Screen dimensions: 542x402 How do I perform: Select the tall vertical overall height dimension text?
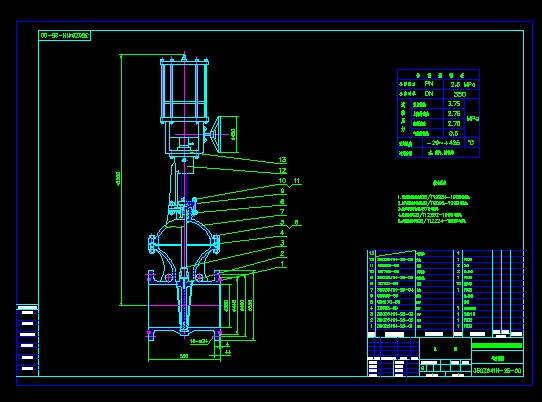pyautogui.click(x=118, y=179)
